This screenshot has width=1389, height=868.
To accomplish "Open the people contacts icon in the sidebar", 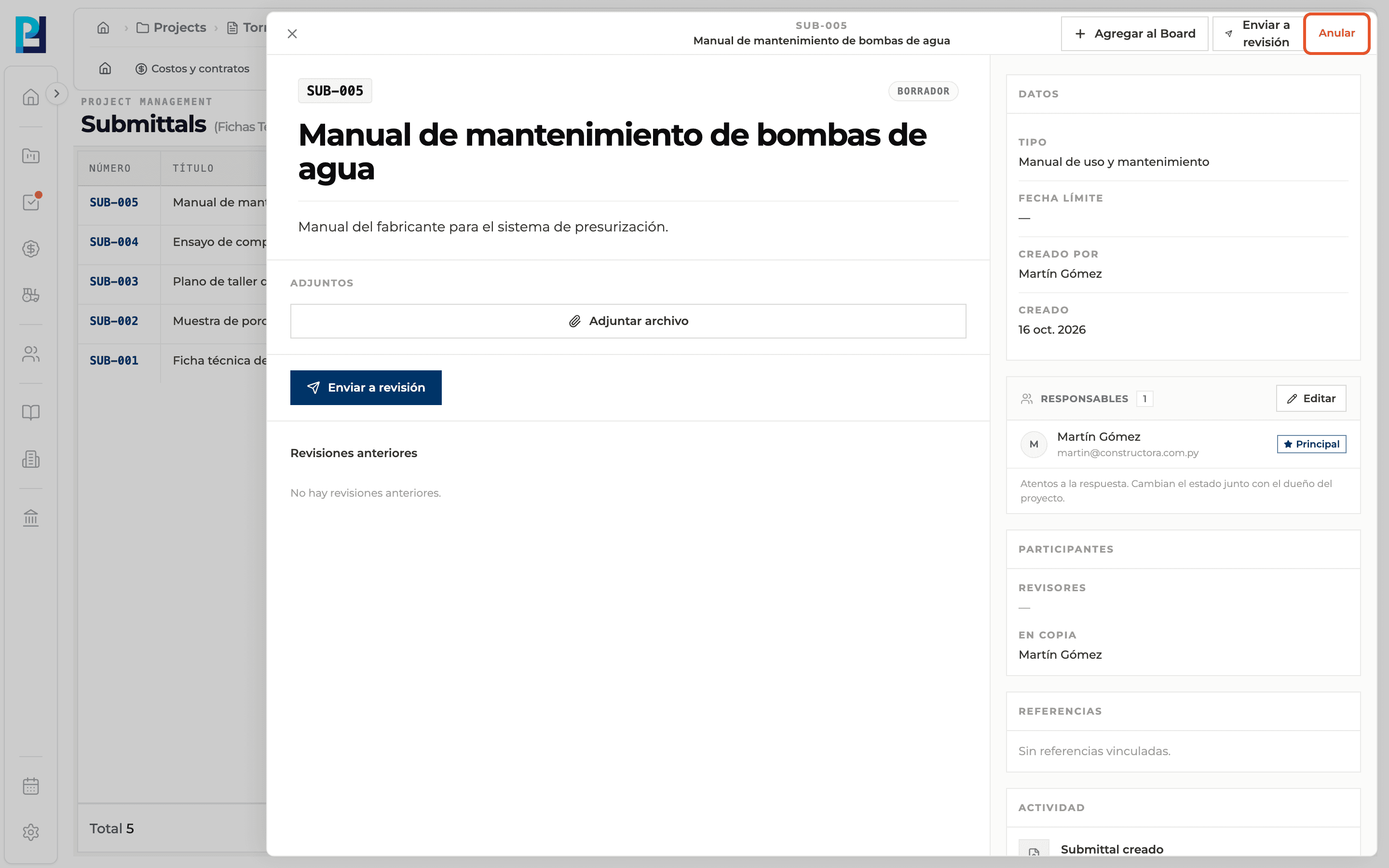I will 31,354.
